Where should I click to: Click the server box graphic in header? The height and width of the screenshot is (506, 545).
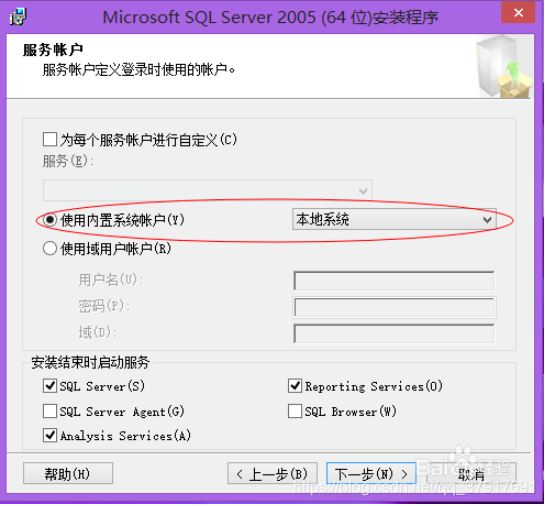[504, 67]
